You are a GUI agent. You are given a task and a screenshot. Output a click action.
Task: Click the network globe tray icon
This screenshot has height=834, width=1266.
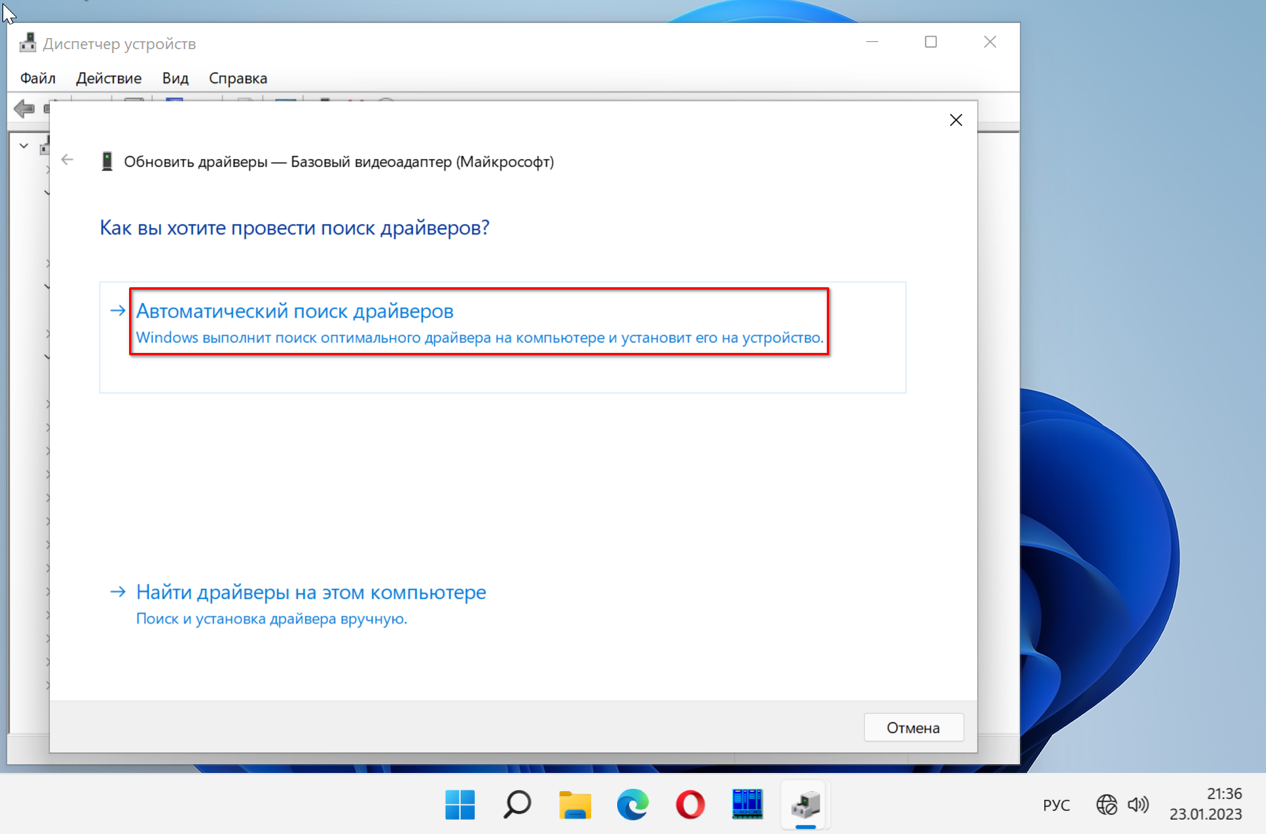1106,805
